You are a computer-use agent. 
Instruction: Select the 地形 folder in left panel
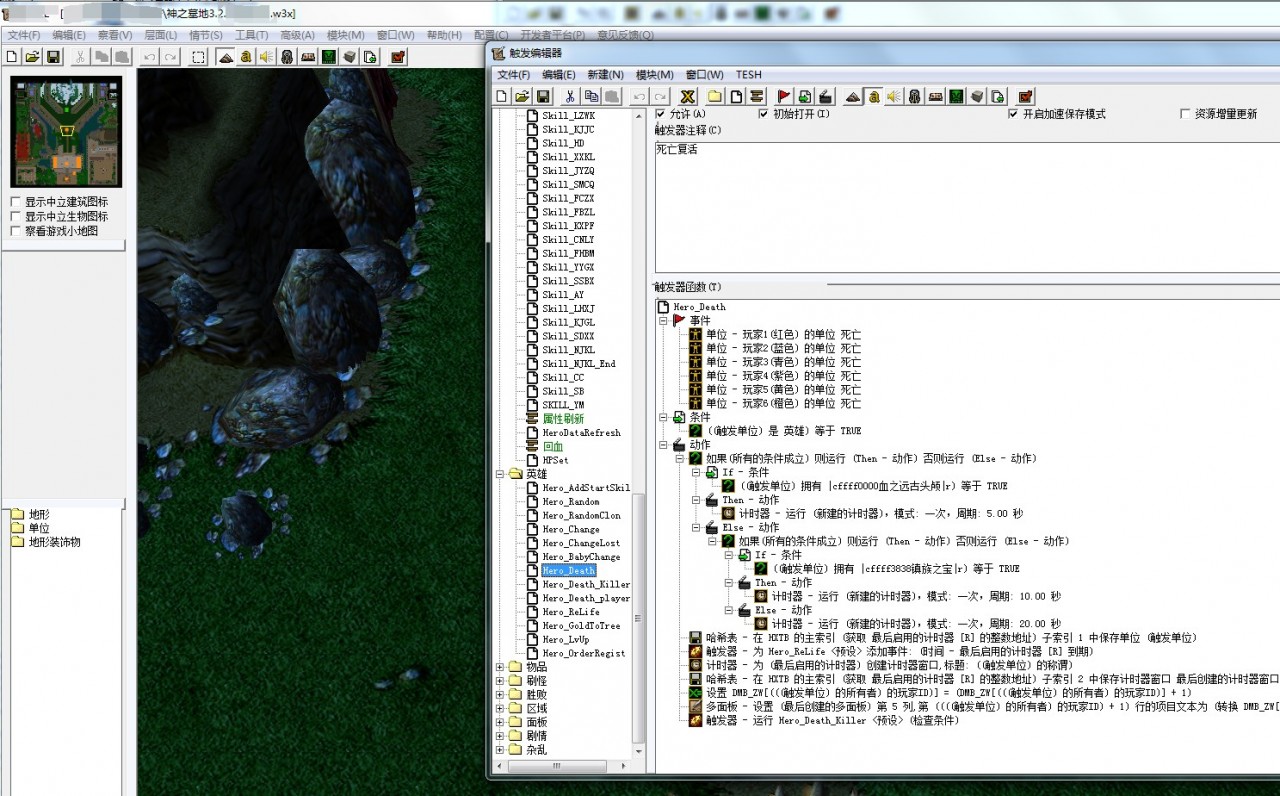39,515
